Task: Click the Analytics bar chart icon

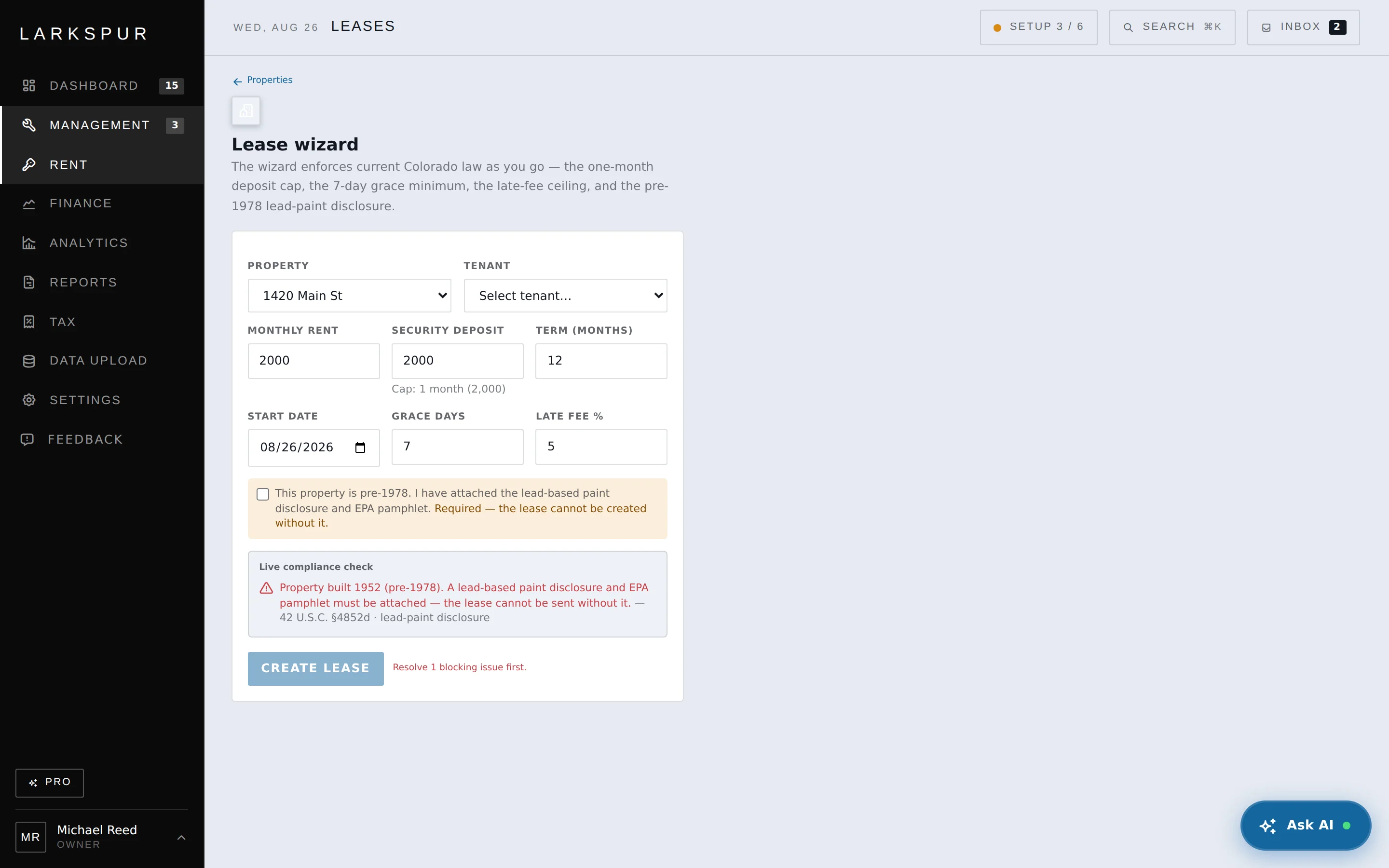Action: point(29,243)
